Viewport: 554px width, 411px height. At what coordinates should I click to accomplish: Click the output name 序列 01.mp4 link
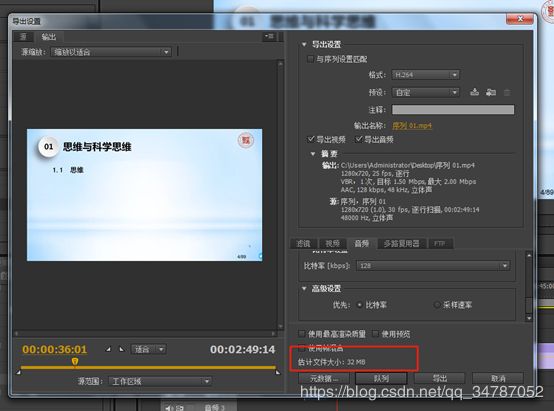412,125
